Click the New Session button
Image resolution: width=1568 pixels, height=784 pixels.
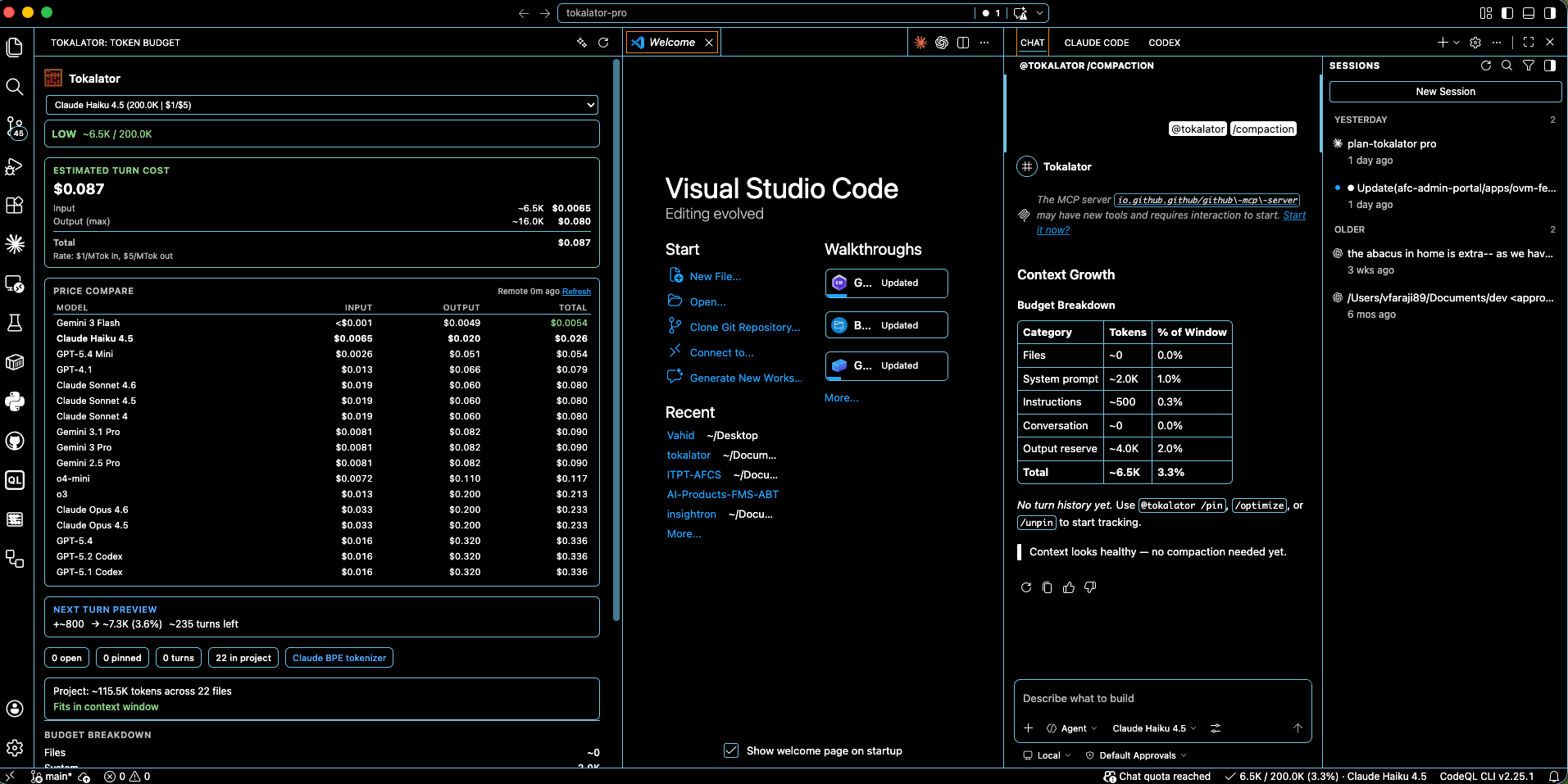(x=1445, y=92)
